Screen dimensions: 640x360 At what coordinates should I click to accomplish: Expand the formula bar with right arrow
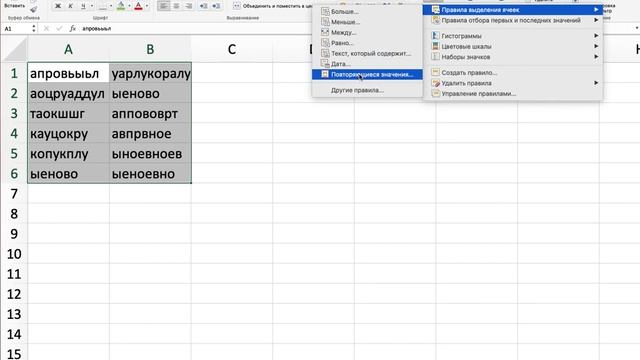coord(637,28)
